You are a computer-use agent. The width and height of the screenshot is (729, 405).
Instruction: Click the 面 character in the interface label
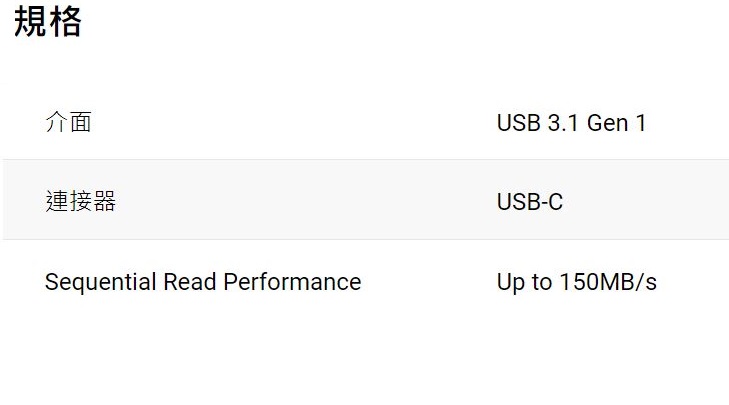click(x=80, y=123)
